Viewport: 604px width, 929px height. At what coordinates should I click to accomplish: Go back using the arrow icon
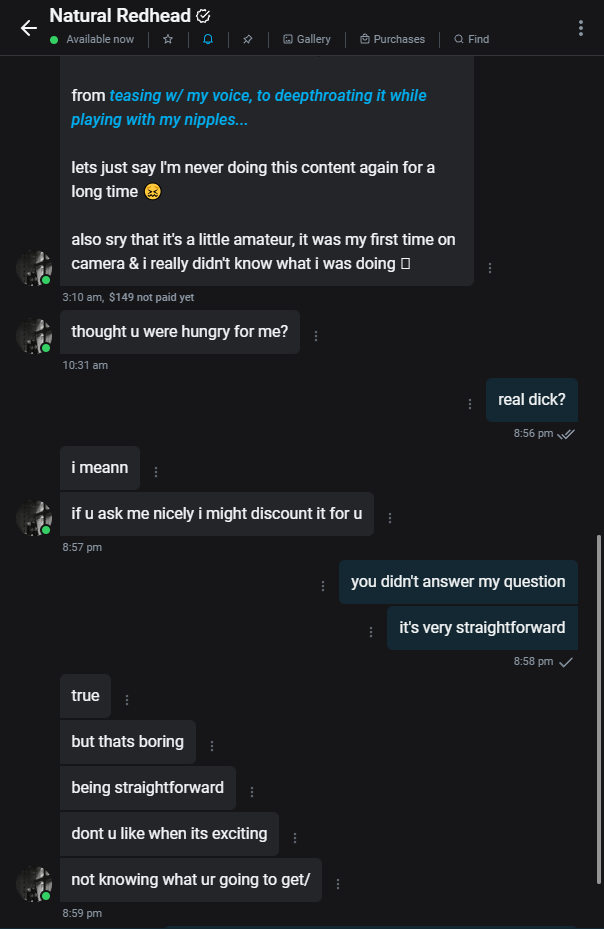pyautogui.click(x=28, y=28)
